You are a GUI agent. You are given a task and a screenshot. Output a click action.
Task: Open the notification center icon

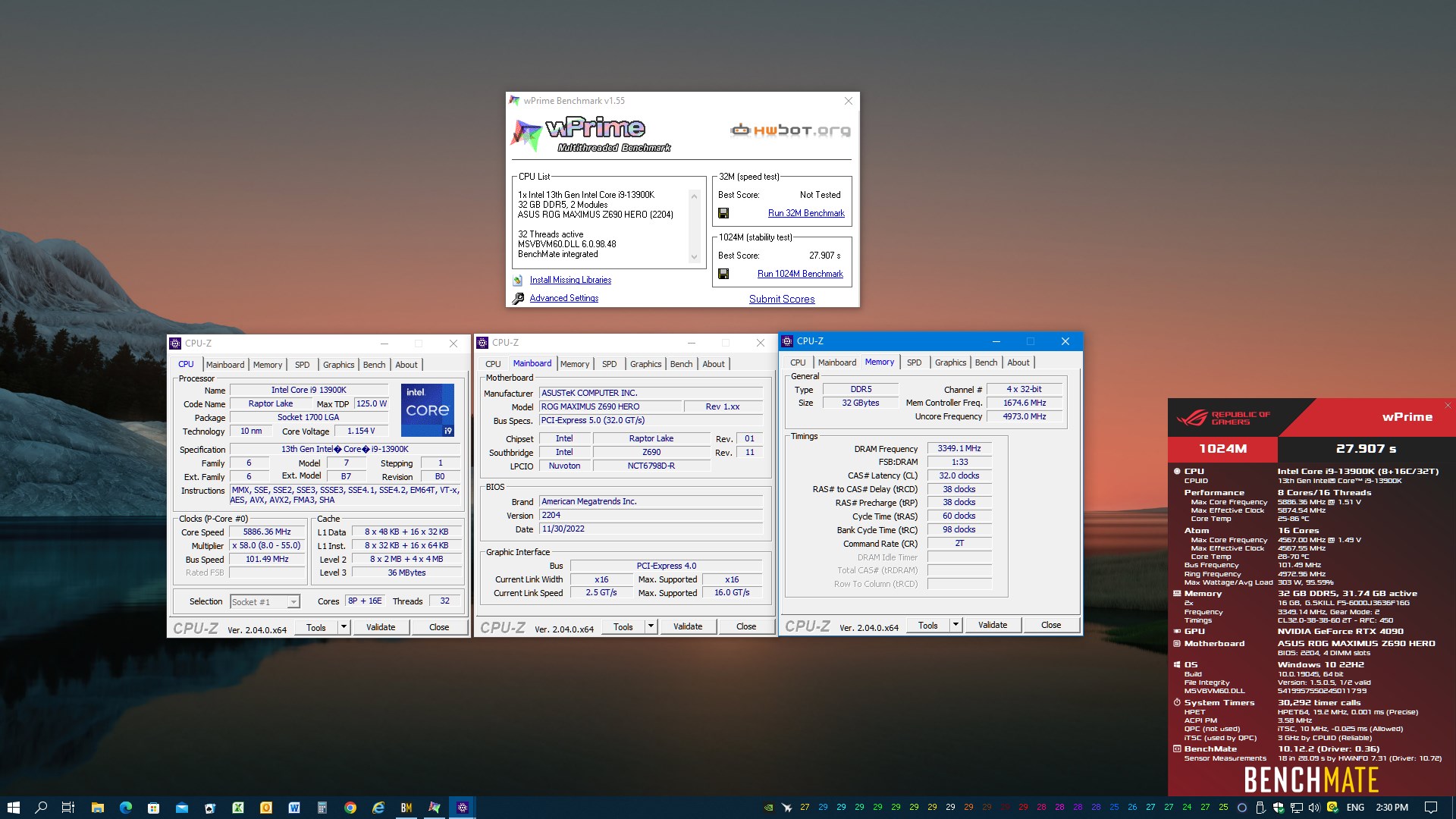click(x=1430, y=808)
